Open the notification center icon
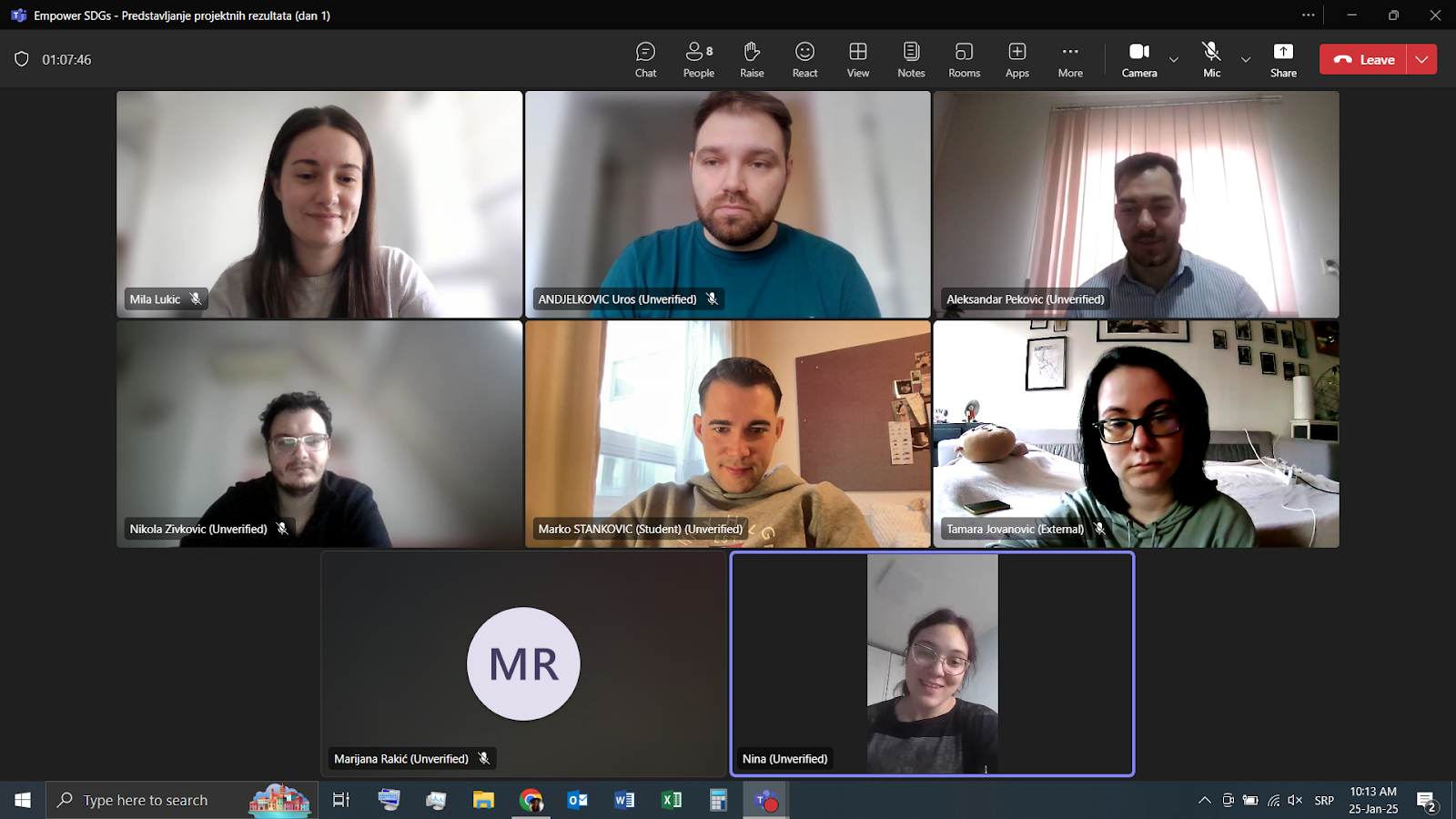 (x=1426, y=800)
